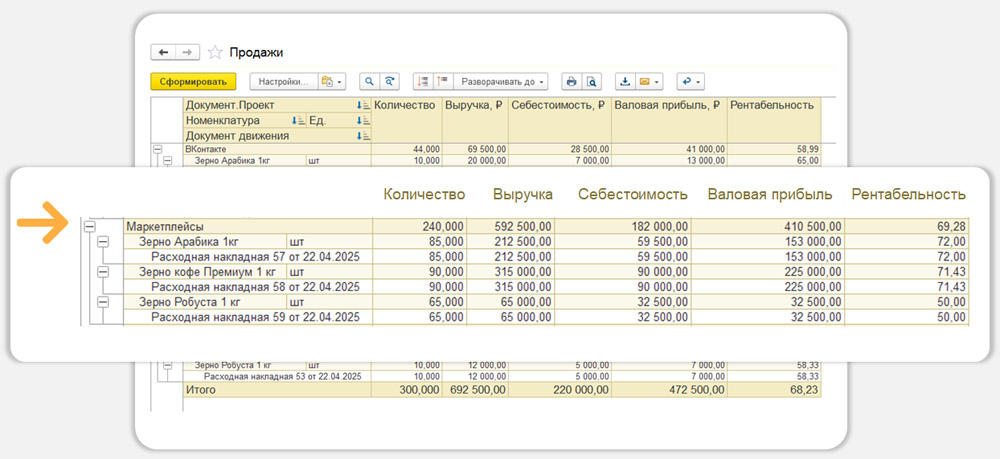1000x459 pixels.
Task: Click the forward navigation arrow
Action: click(x=187, y=53)
